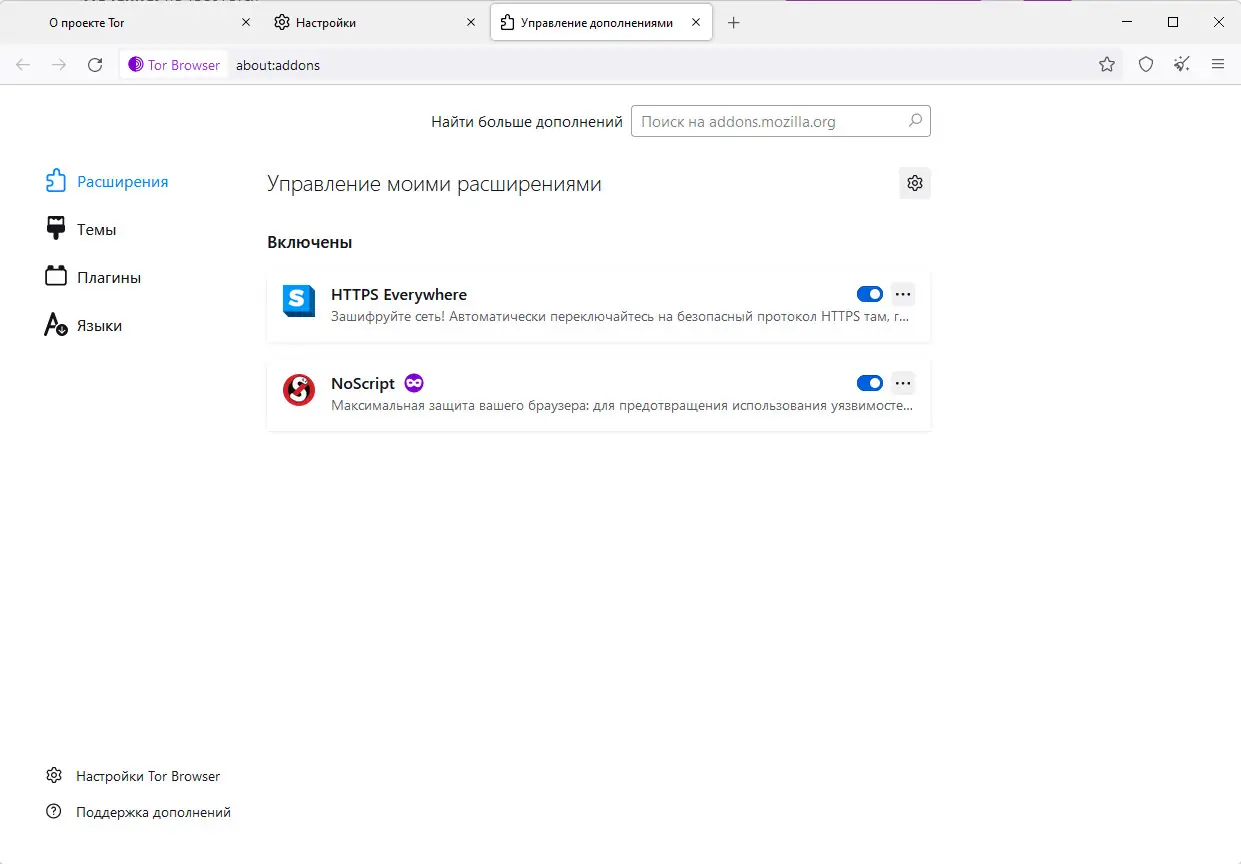This screenshot has width=1241, height=864.
Task: Open the extensions tools gear menu
Action: 914,183
